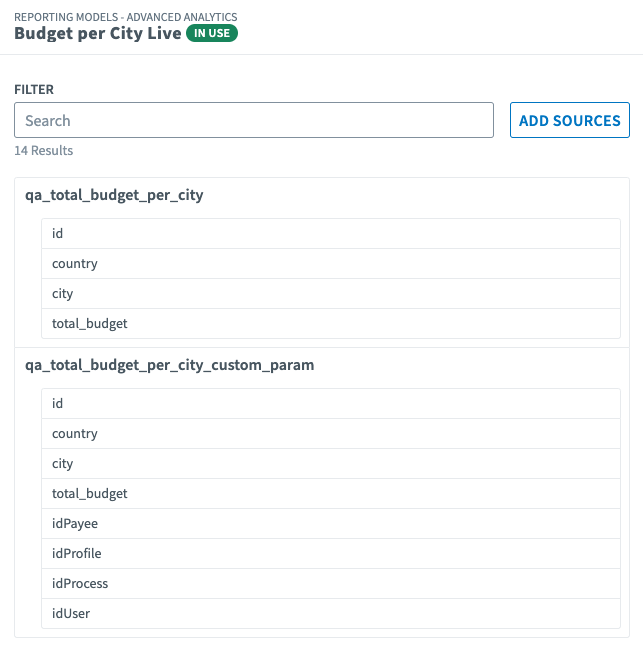Screen dimensions: 643x651
Task: Choose the idProcess field row
Action: click(330, 584)
